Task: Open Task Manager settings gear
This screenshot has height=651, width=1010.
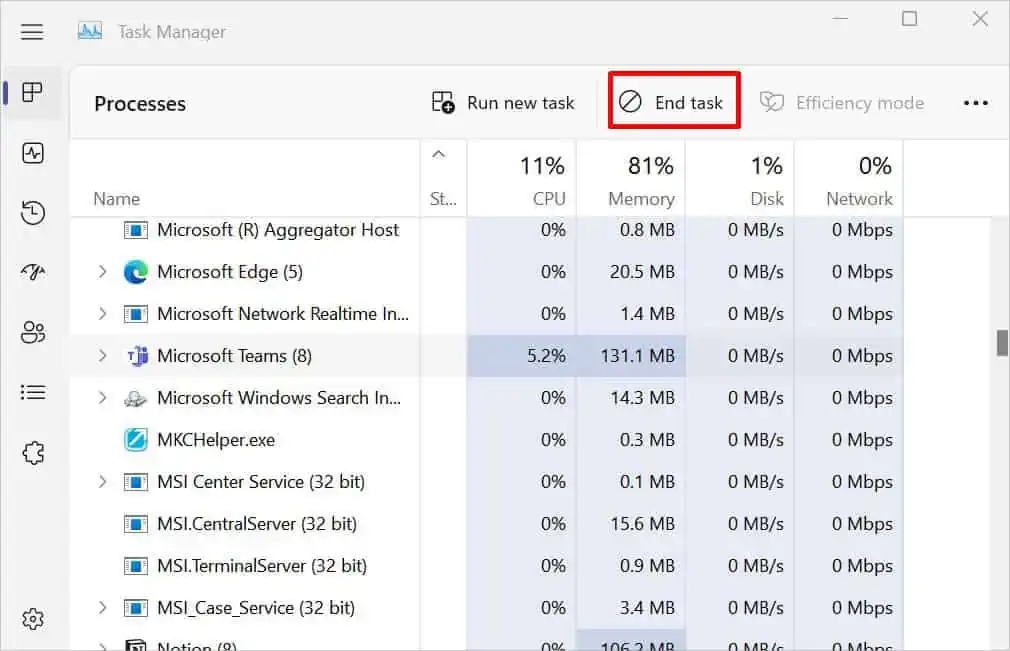Action: 33,619
